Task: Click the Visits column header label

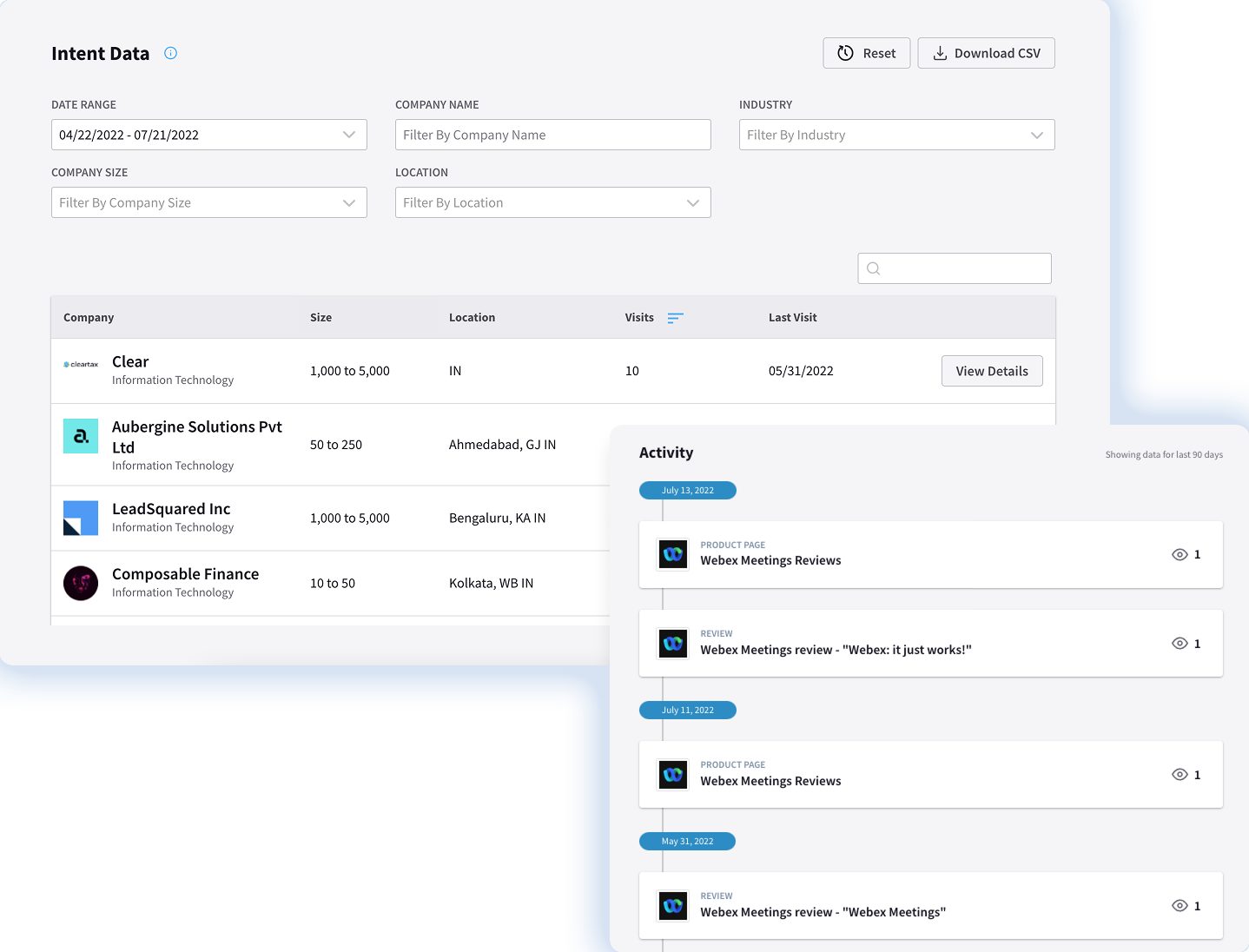Action: pyautogui.click(x=639, y=318)
